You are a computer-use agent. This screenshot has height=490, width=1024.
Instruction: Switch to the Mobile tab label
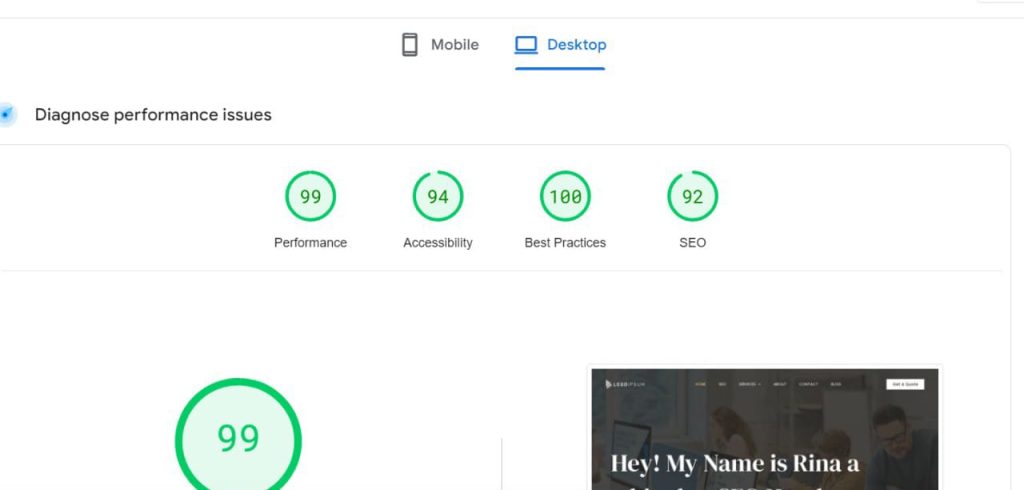(454, 45)
